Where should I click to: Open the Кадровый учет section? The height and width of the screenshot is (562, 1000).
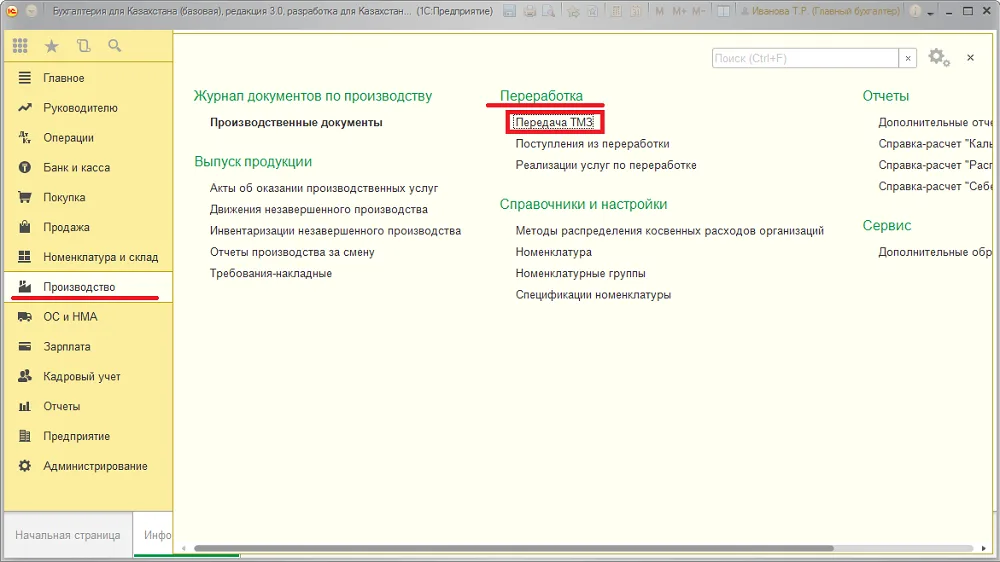(x=88, y=376)
